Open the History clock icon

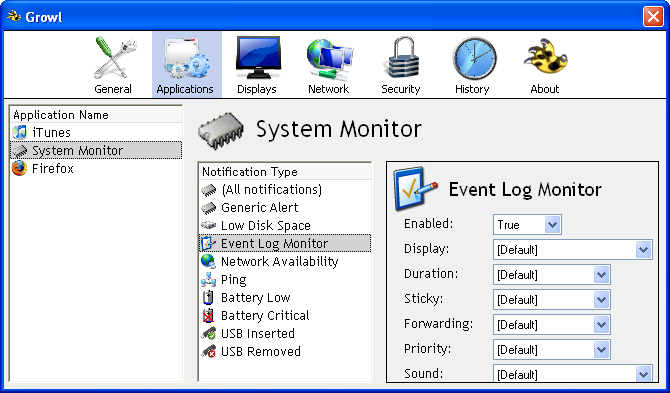click(474, 58)
